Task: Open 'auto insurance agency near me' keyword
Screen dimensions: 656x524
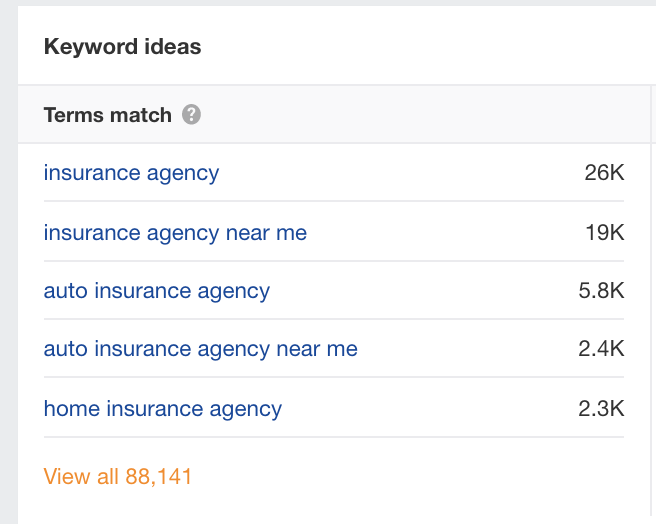Action: coord(201,349)
